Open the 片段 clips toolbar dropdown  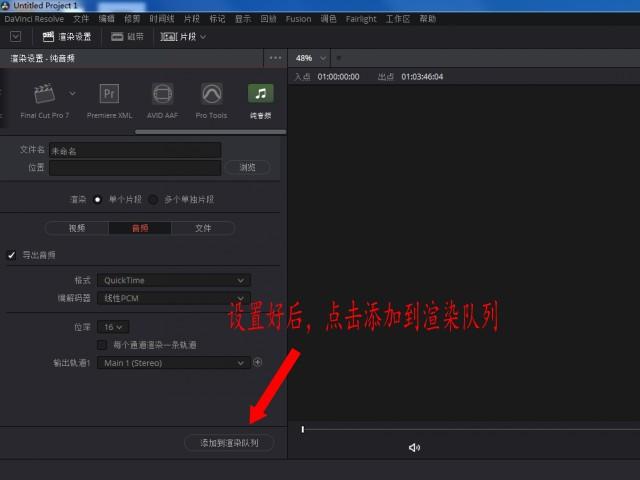coord(183,37)
